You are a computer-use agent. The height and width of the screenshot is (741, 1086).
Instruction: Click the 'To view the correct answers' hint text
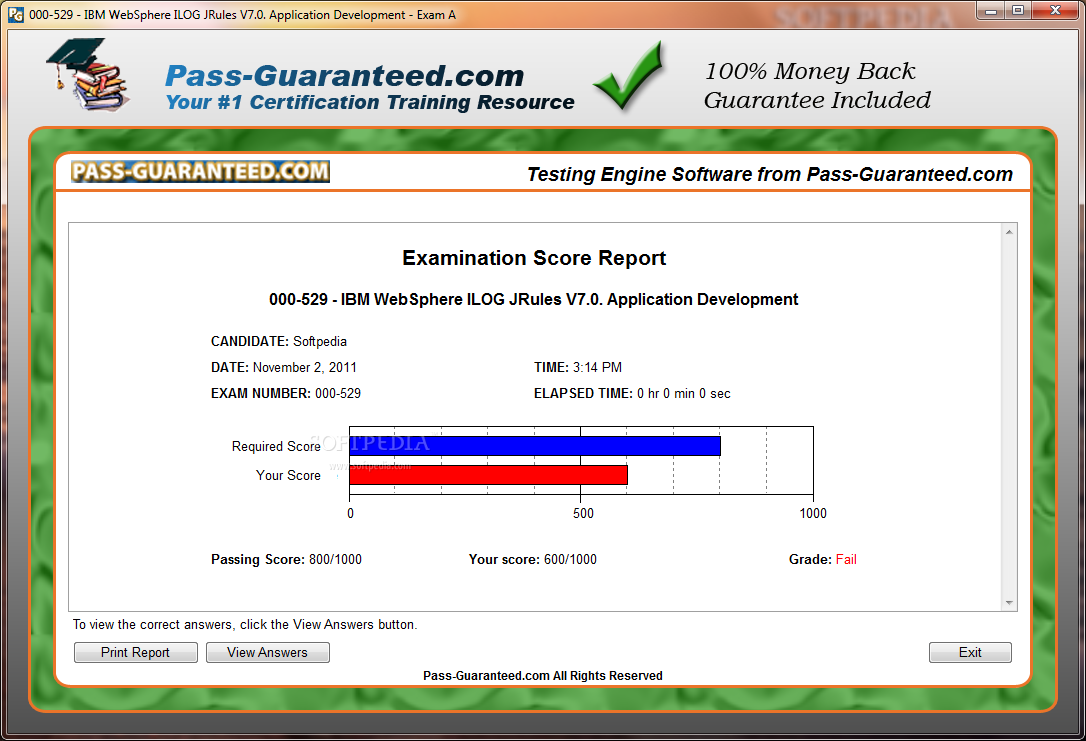[x=245, y=625]
